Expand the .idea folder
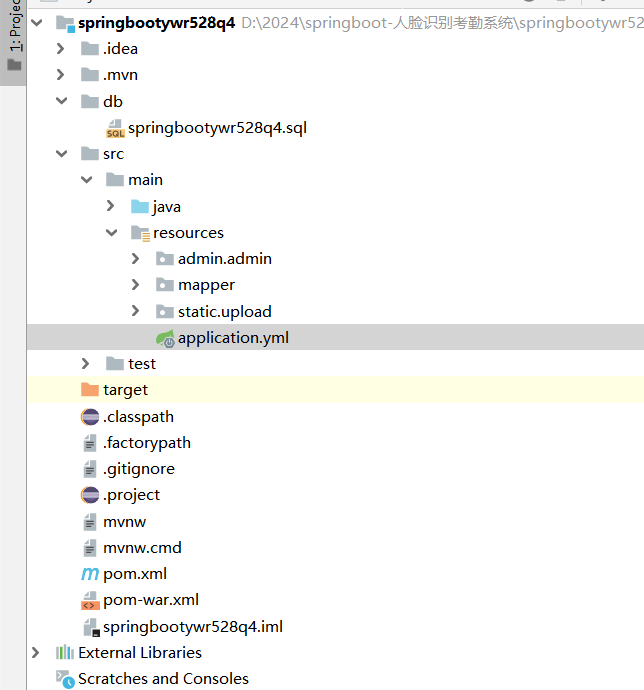The image size is (644, 690). 61,49
